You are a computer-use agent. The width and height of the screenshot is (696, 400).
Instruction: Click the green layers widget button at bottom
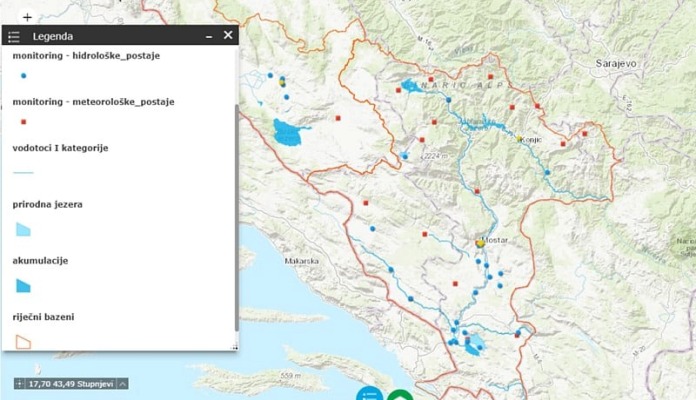coord(400,395)
